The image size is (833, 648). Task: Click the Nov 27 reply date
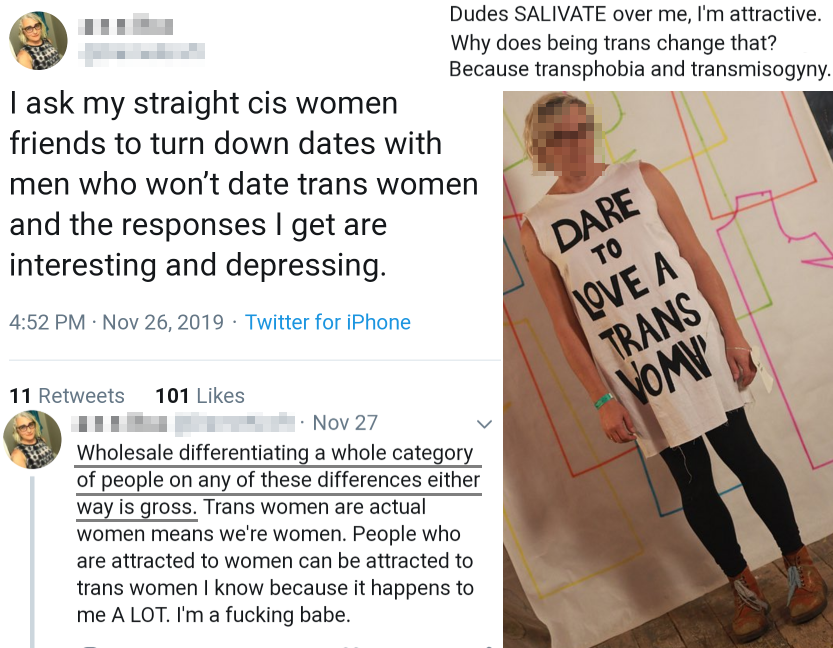345,423
